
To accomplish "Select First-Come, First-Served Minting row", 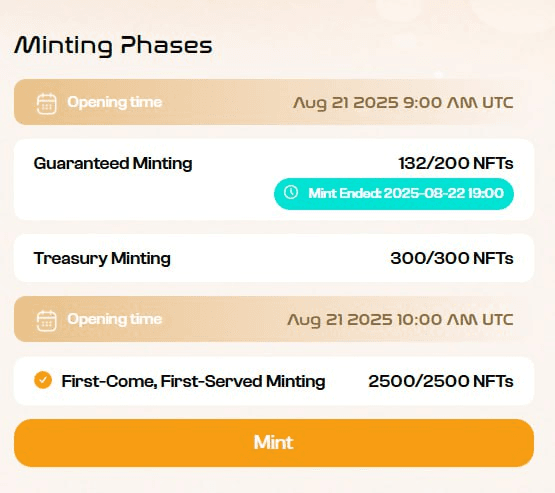I will pos(274,381).
